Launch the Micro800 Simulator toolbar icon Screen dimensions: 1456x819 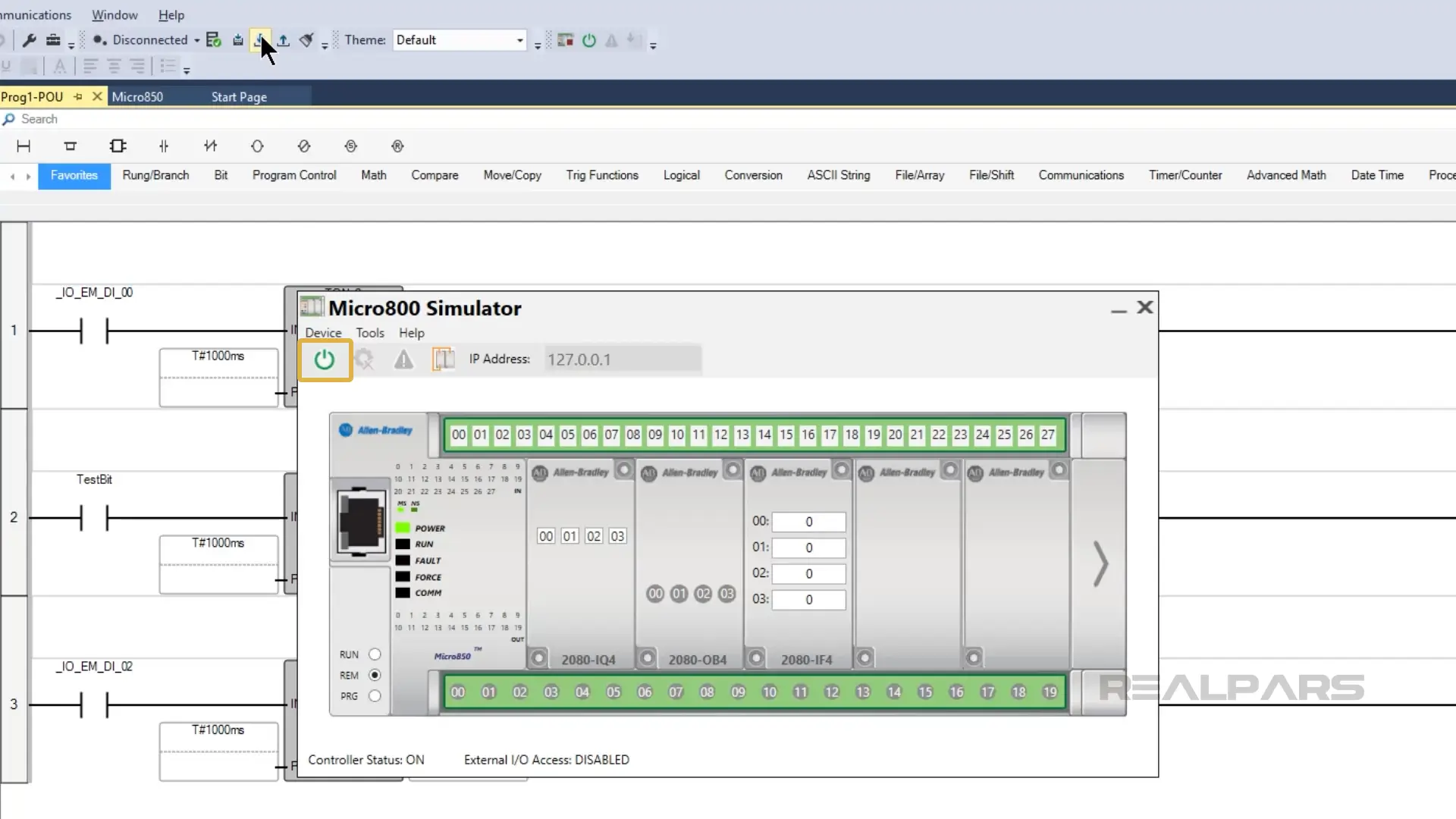point(565,40)
